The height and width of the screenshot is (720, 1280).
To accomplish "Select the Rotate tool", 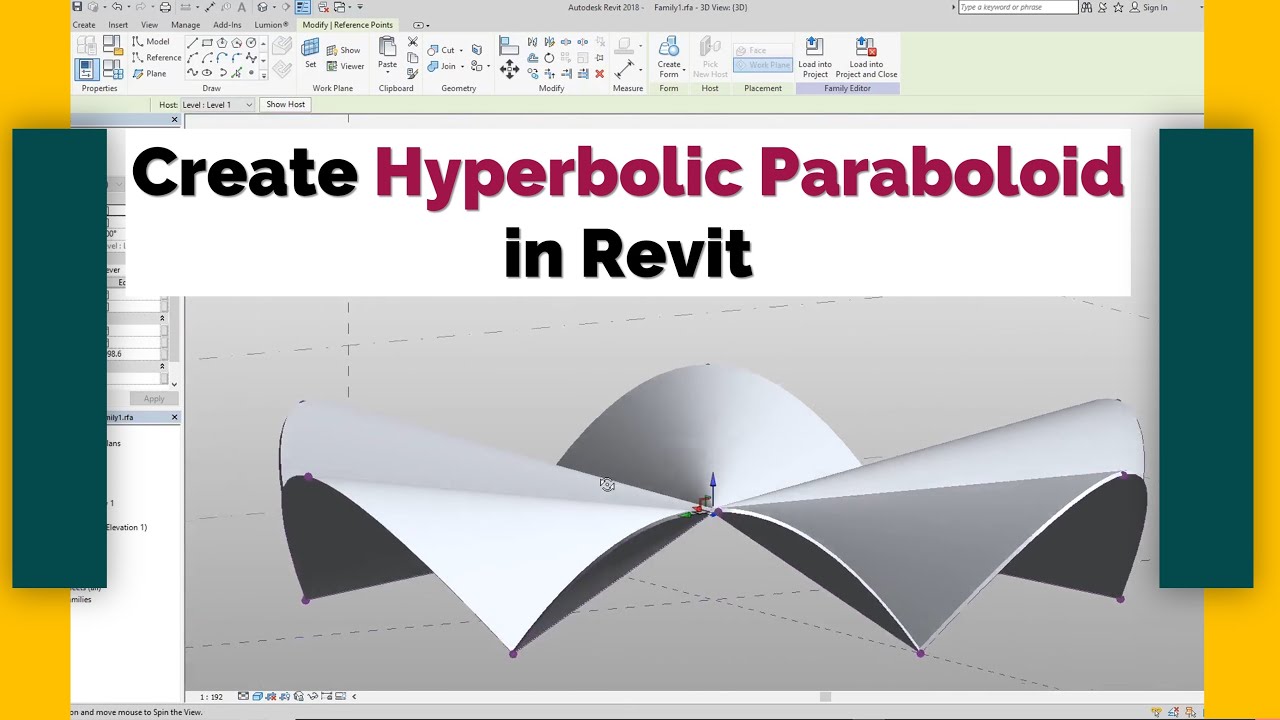I will [x=549, y=58].
